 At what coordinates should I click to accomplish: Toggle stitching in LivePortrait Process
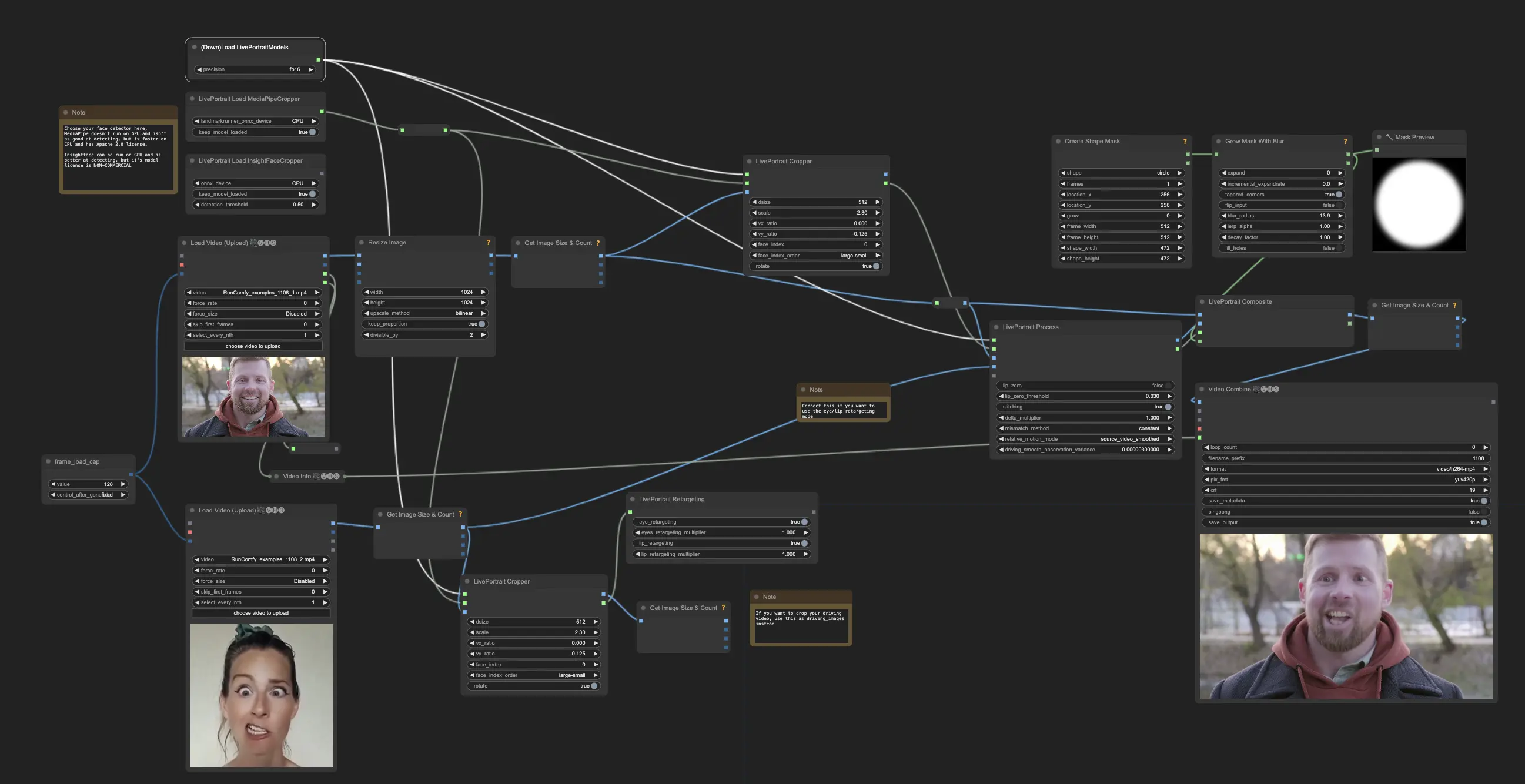coord(1168,407)
